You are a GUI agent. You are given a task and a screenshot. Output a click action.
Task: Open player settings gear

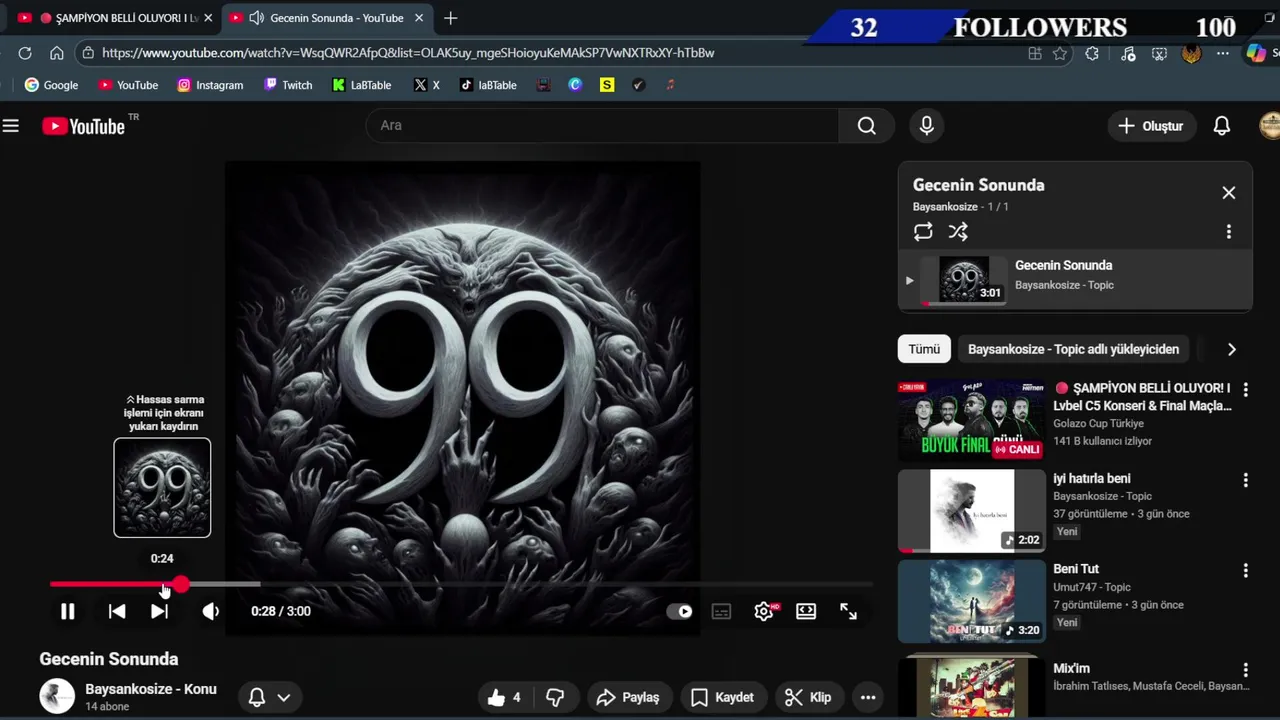(x=764, y=611)
